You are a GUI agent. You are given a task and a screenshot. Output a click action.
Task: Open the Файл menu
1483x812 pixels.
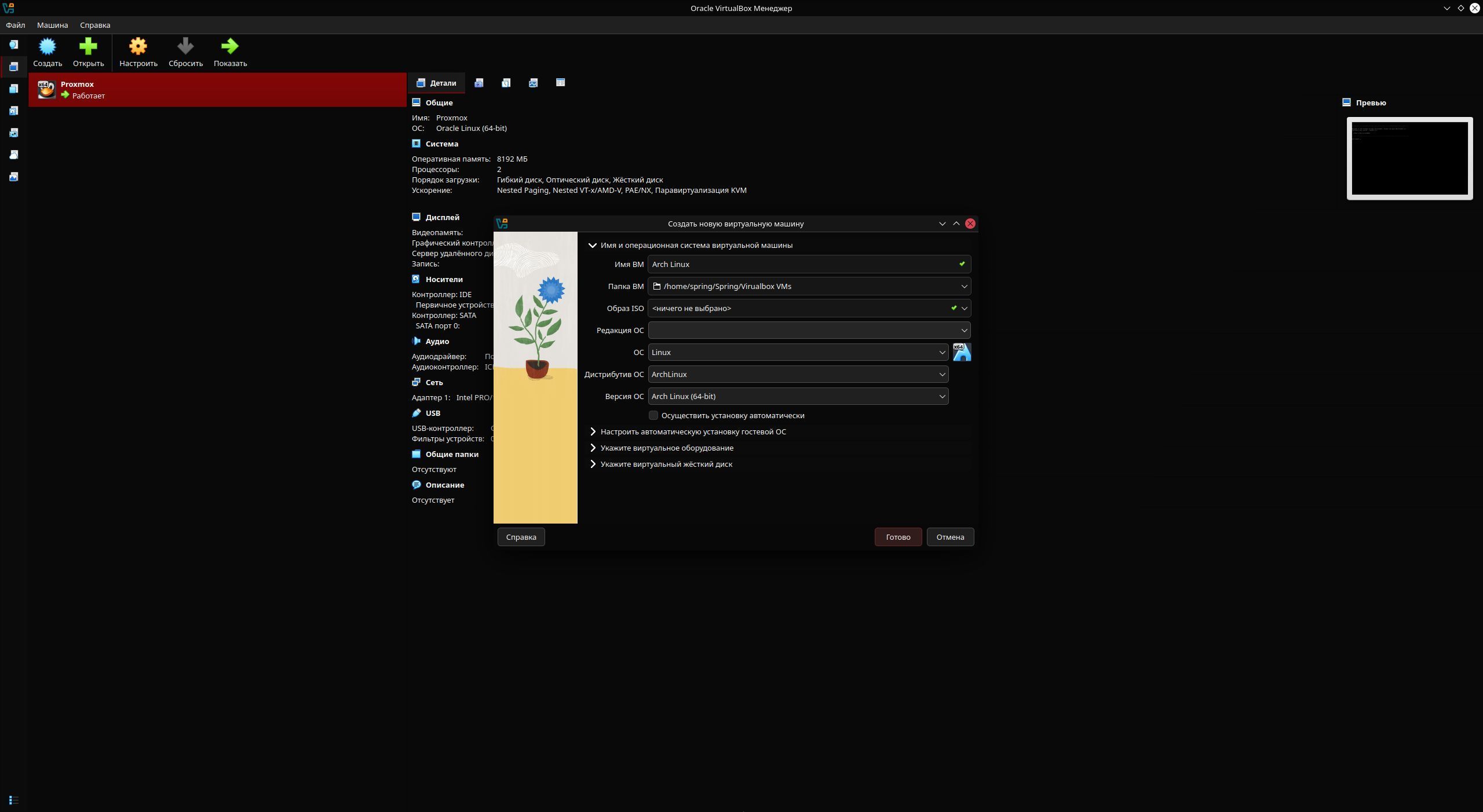pos(16,25)
